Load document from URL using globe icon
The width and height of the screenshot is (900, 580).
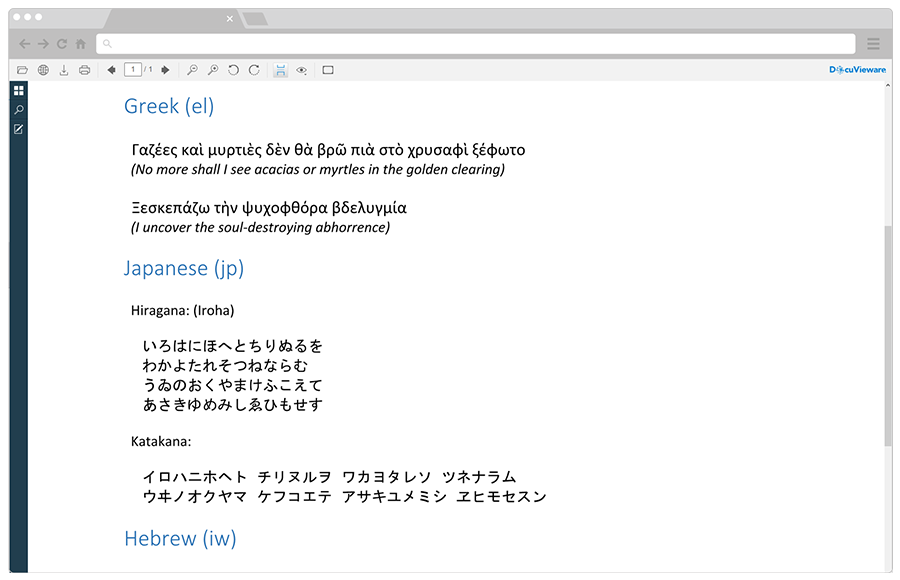pos(43,70)
